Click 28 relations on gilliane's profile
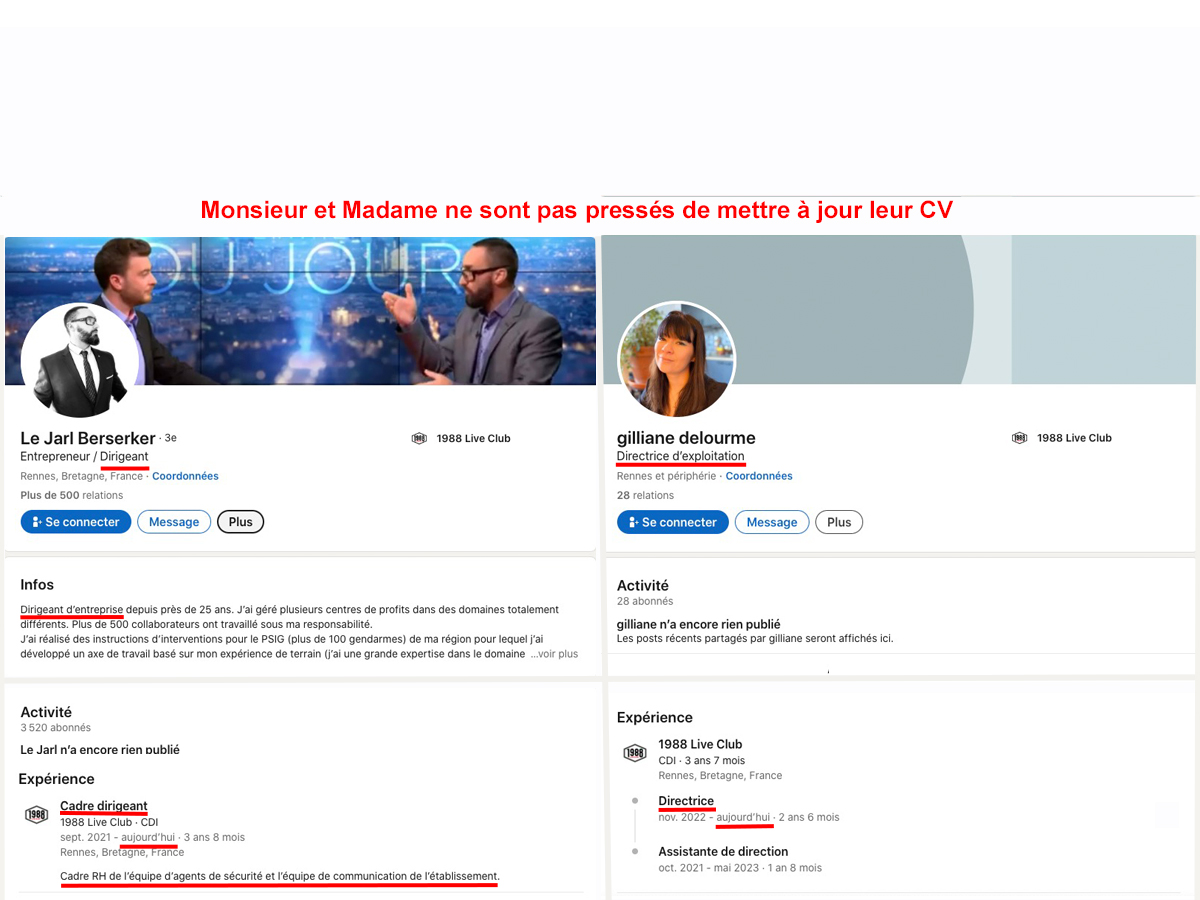 tap(646, 495)
